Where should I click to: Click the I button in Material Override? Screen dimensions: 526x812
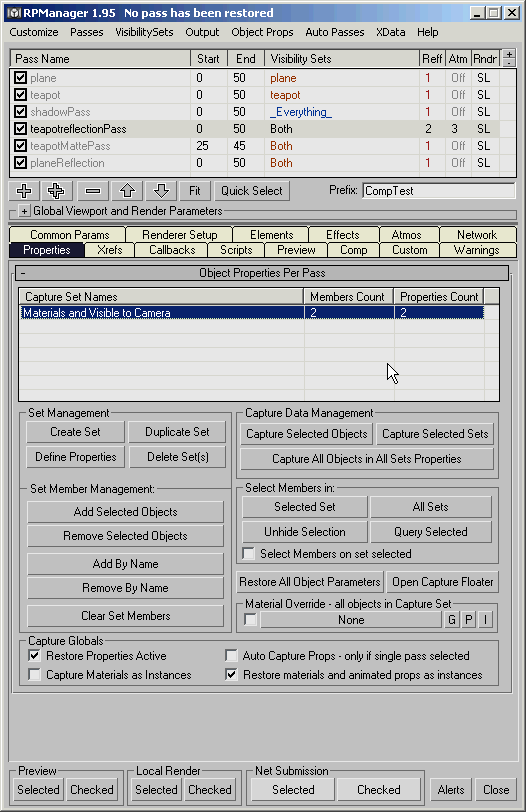[x=486, y=620]
